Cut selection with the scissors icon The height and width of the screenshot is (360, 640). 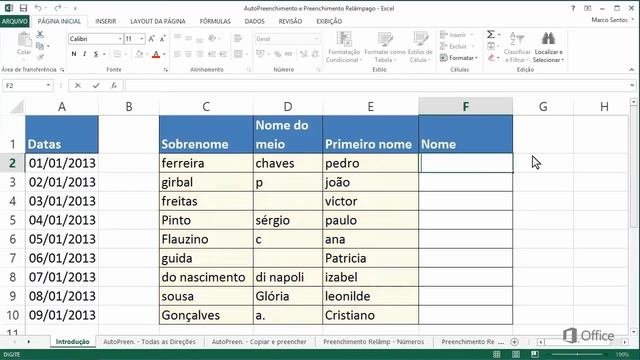[40, 35]
